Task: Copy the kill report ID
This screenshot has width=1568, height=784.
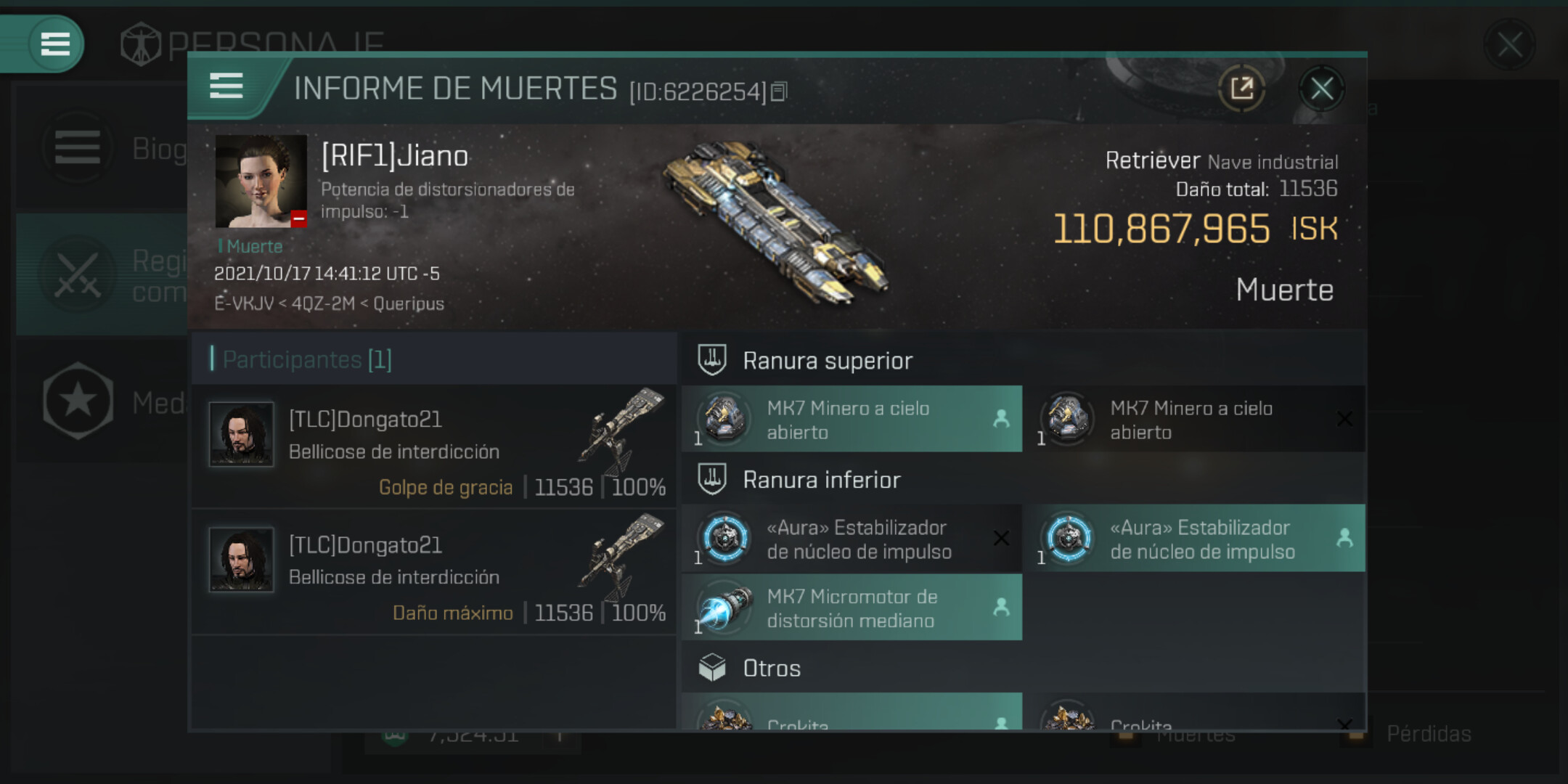Action: [x=779, y=91]
